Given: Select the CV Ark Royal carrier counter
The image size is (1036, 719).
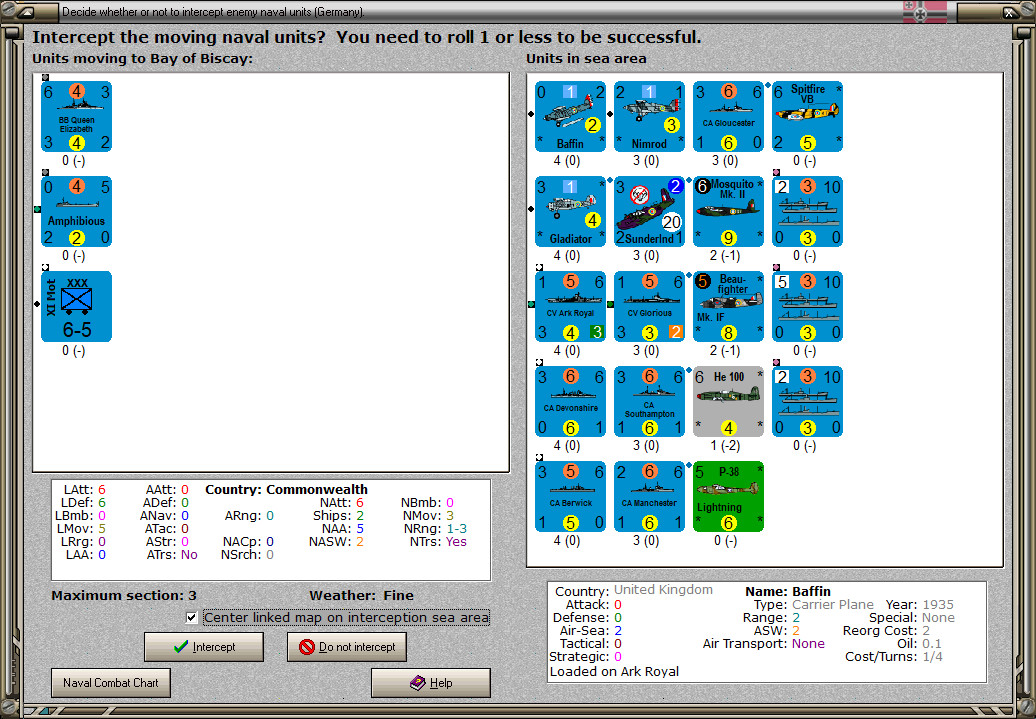Looking at the screenshot, I should point(570,307).
